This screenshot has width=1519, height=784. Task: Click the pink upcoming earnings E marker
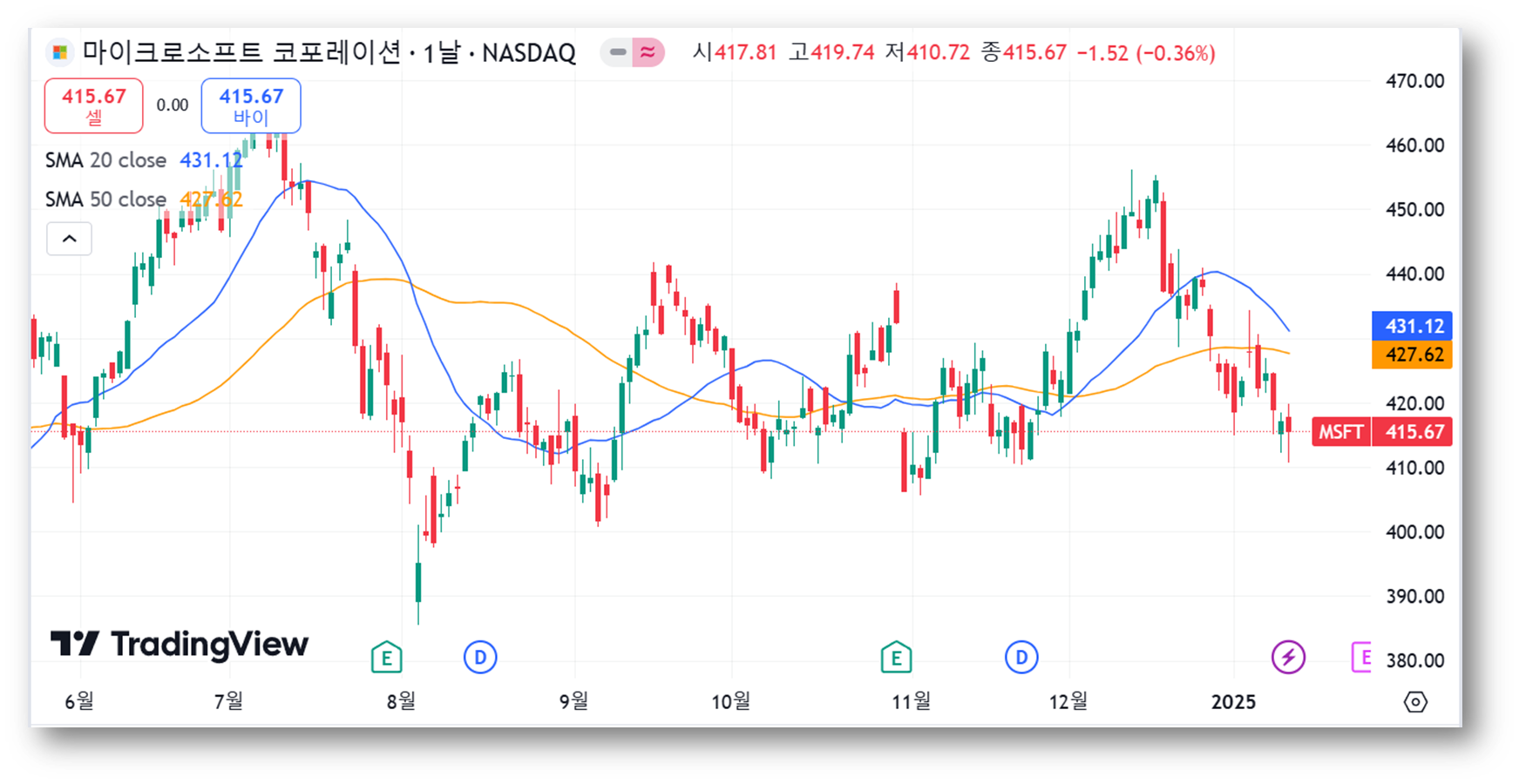pyautogui.click(x=1362, y=657)
